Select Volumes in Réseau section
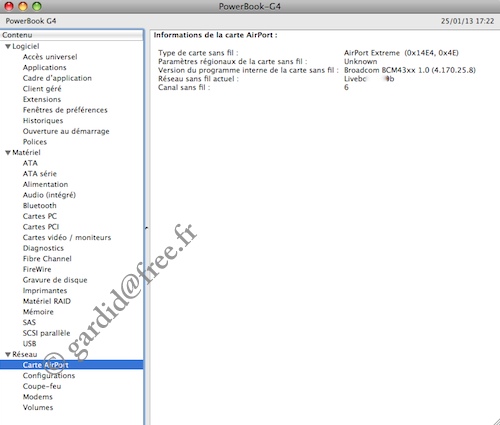500x425 pixels. tap(38, 407)
